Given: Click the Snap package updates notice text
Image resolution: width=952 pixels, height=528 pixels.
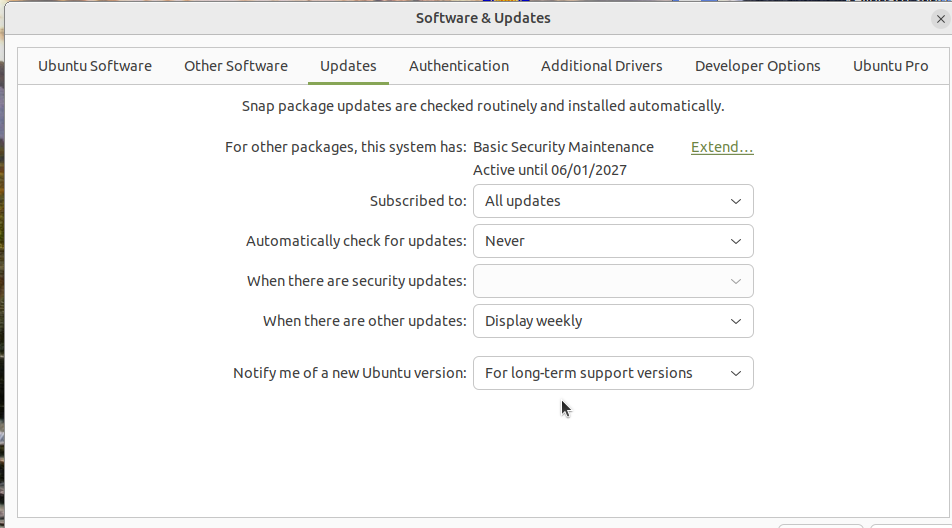Looking at the screenshot, I should 483,106.
